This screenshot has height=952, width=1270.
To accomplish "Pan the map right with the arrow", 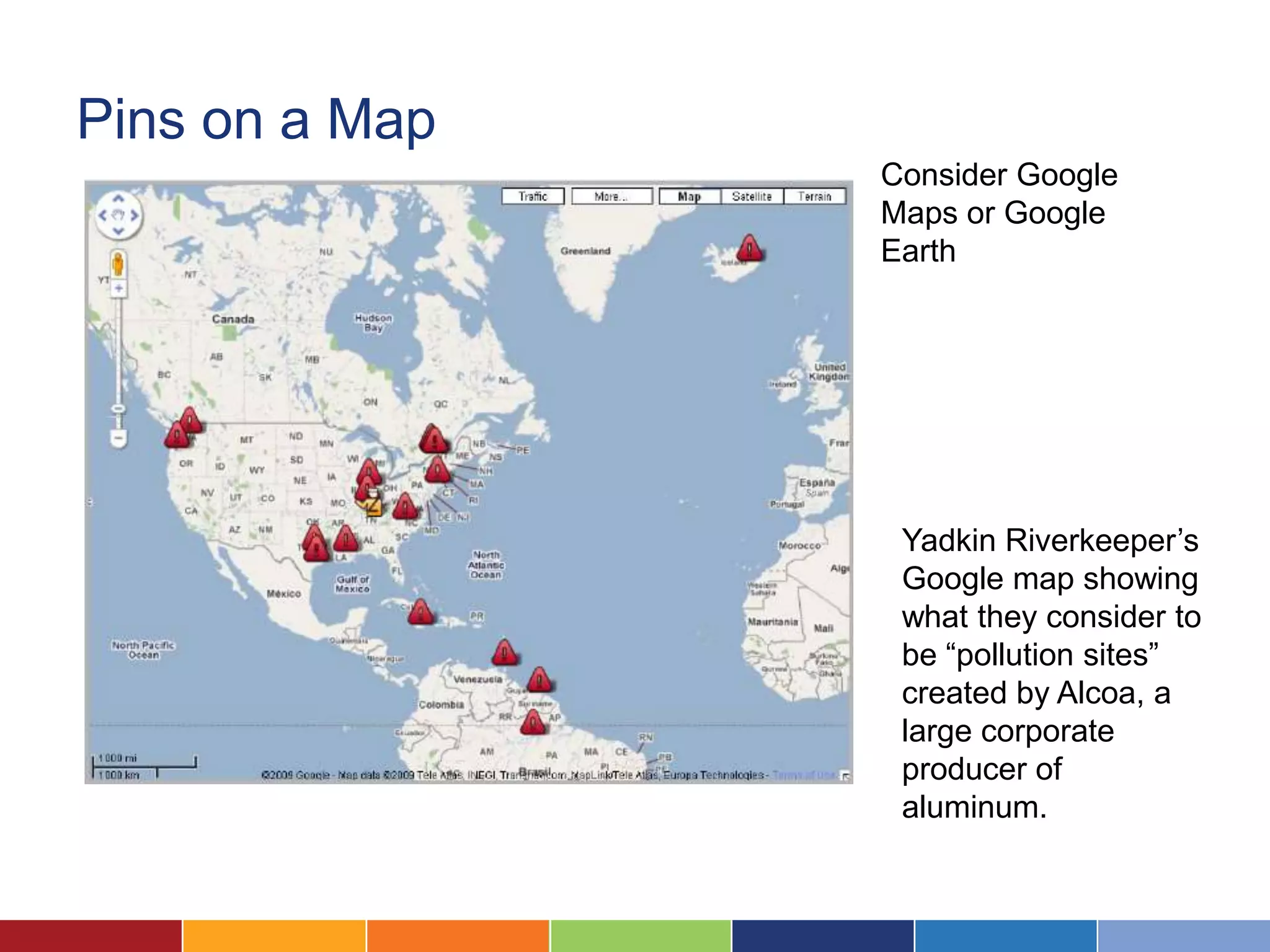I will point(134,216).
